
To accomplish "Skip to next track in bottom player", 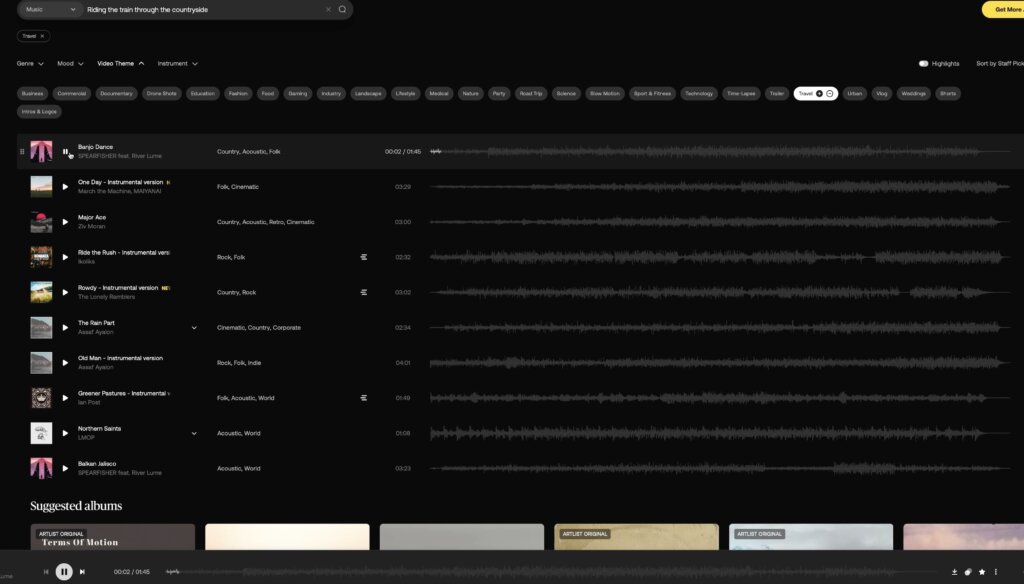I will coord(82,572).
